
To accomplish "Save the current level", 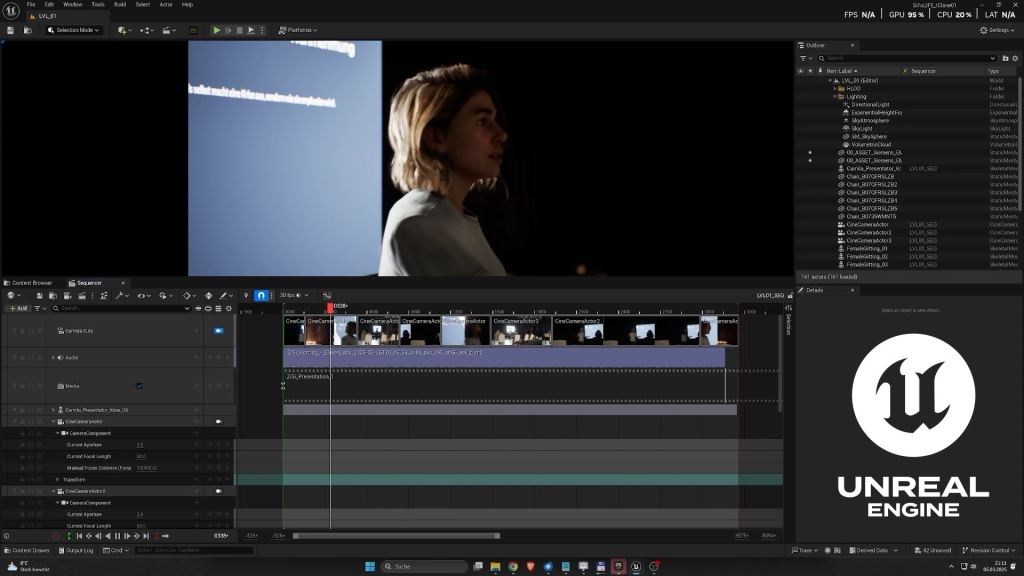I will tap(10, 30).
